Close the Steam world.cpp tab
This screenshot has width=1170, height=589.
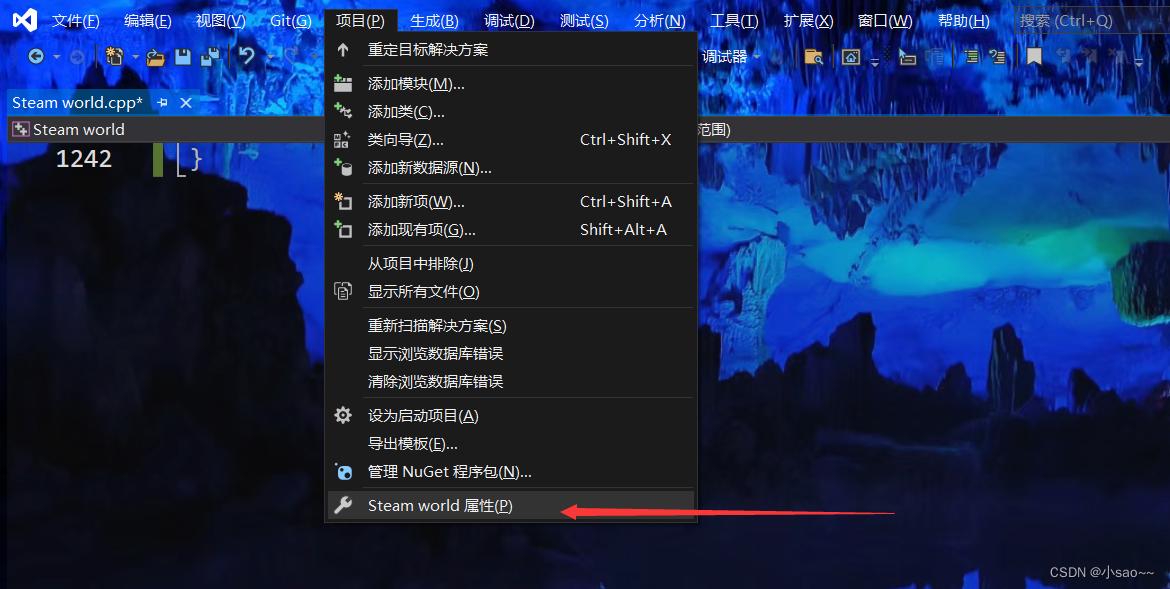tap(185, 102)
